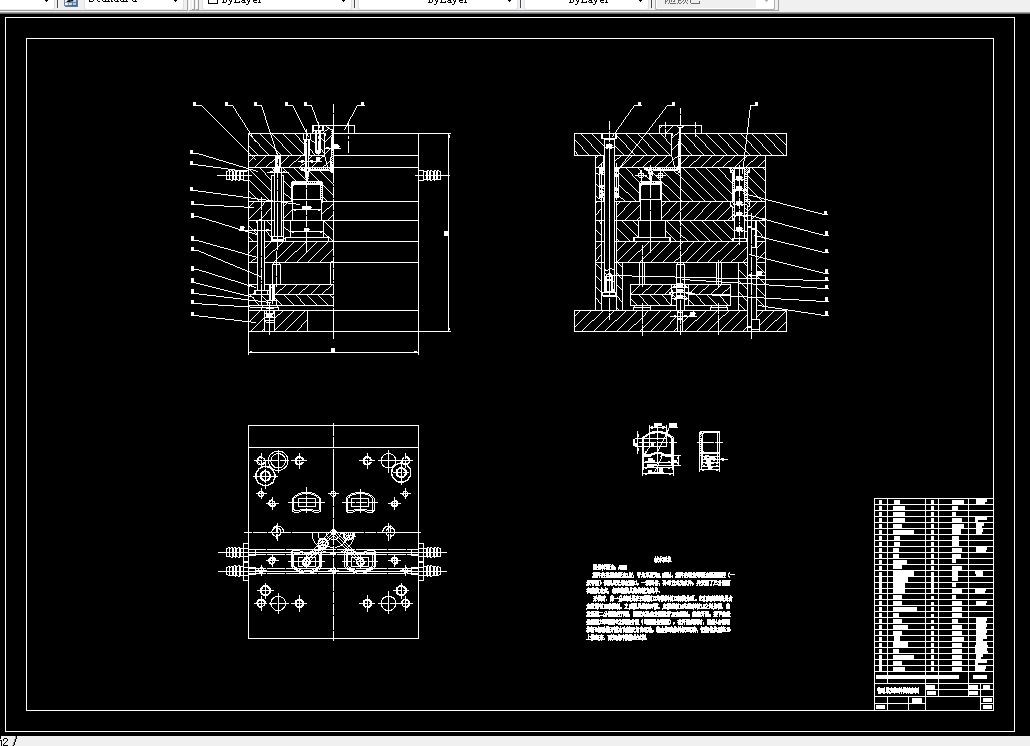Click the parts list table
Viewport: 1030px width, 746px height.
933,603
